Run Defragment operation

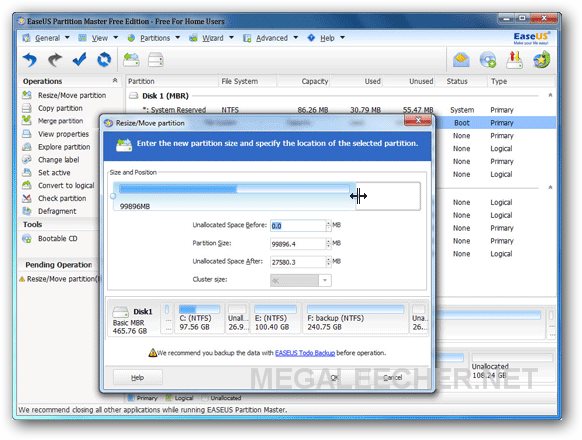(x=57, y=211)
